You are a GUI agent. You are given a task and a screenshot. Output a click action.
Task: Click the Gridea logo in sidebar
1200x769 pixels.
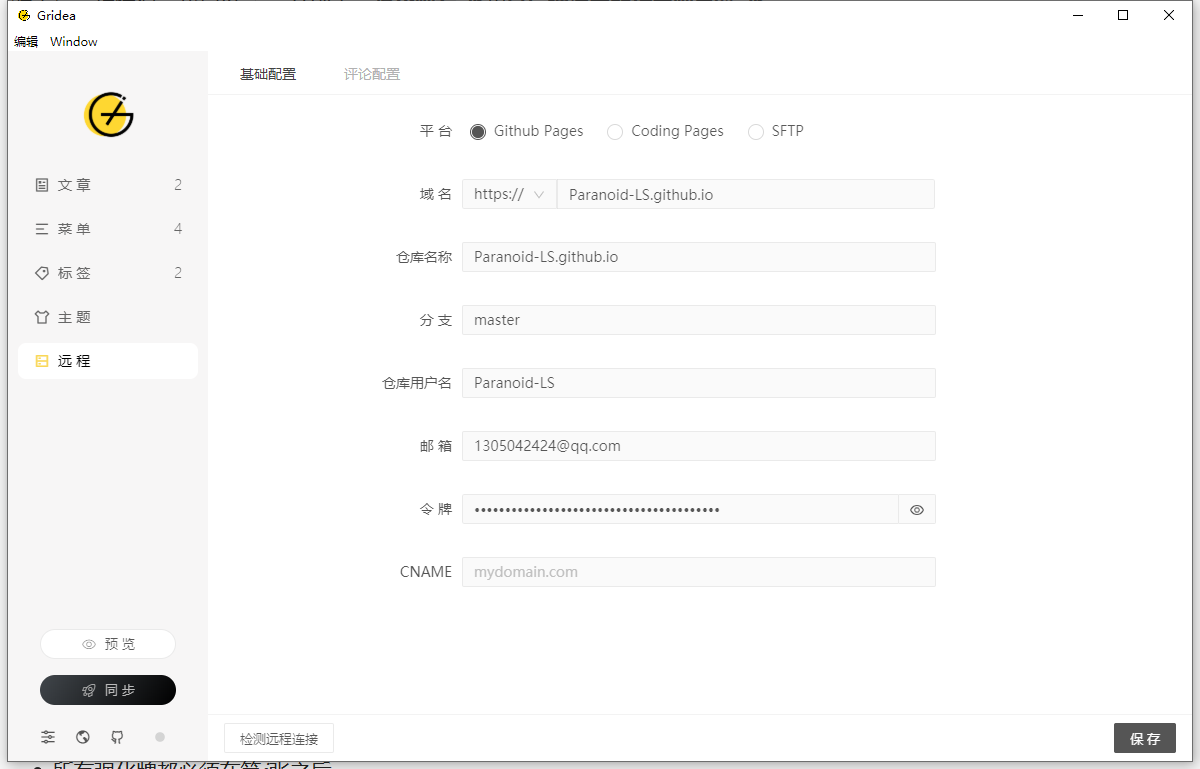pyautogui.click(x=109, y=115)
